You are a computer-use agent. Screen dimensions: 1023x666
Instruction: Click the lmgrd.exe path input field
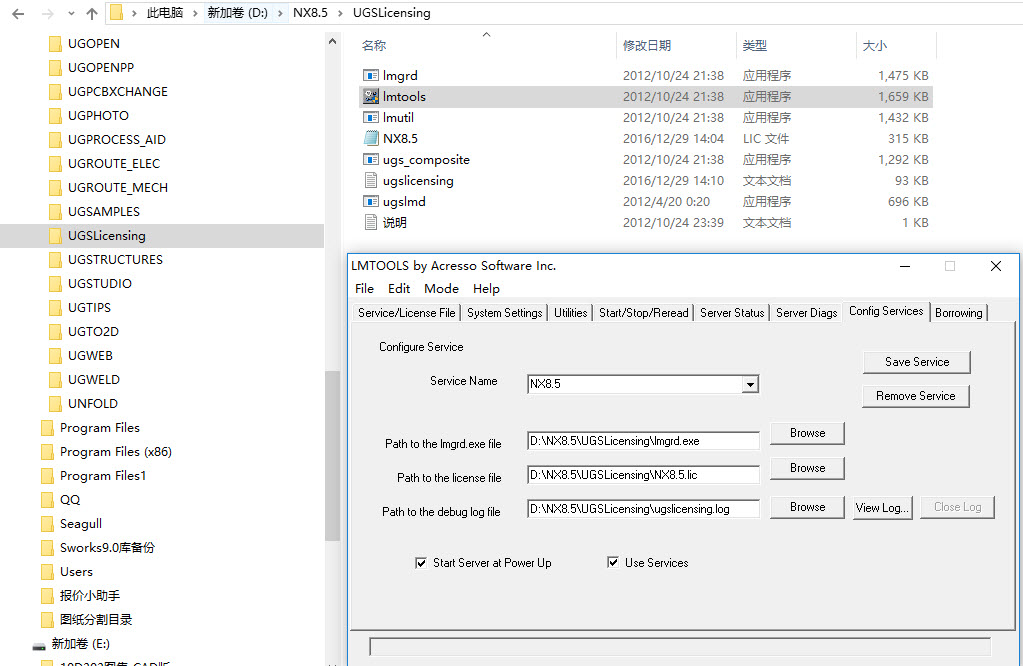[x=643, y=441]
